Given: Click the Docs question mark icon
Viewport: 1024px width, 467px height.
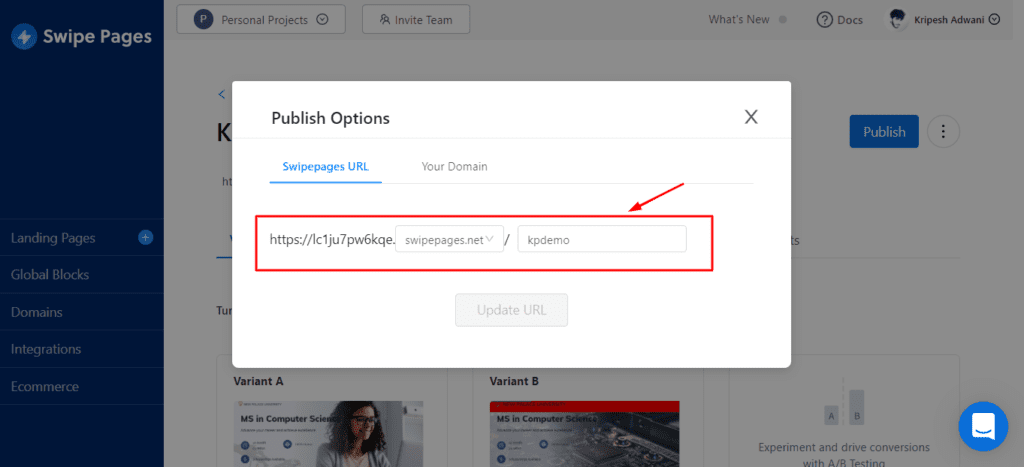Looking at the screenshot, I should click(825, 20).
